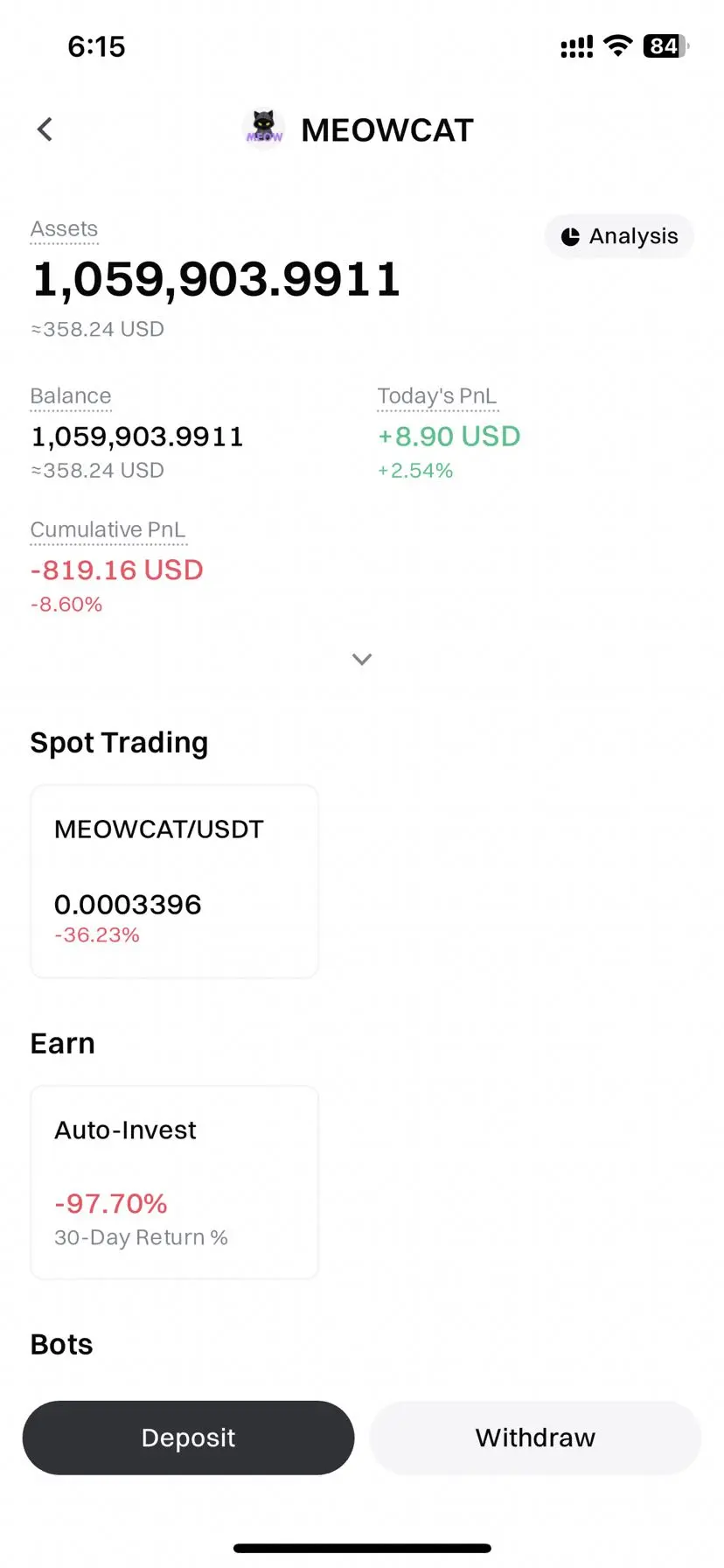Tap the Withdraw button
This screenshot has height=1568, width=724.
click(535, 1438)
